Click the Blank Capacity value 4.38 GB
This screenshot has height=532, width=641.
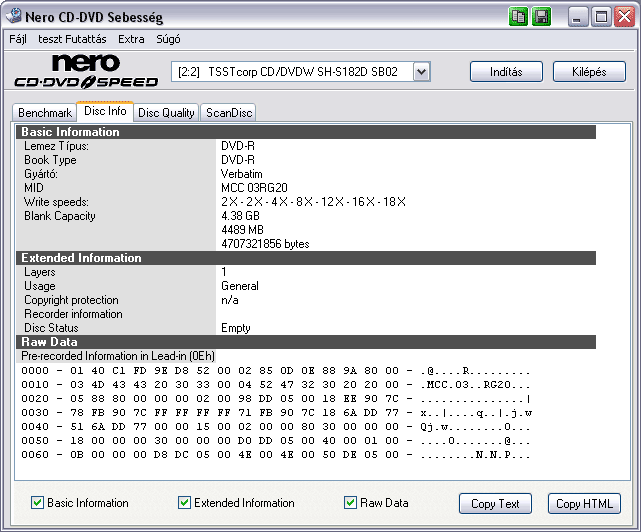coord(240,216)
